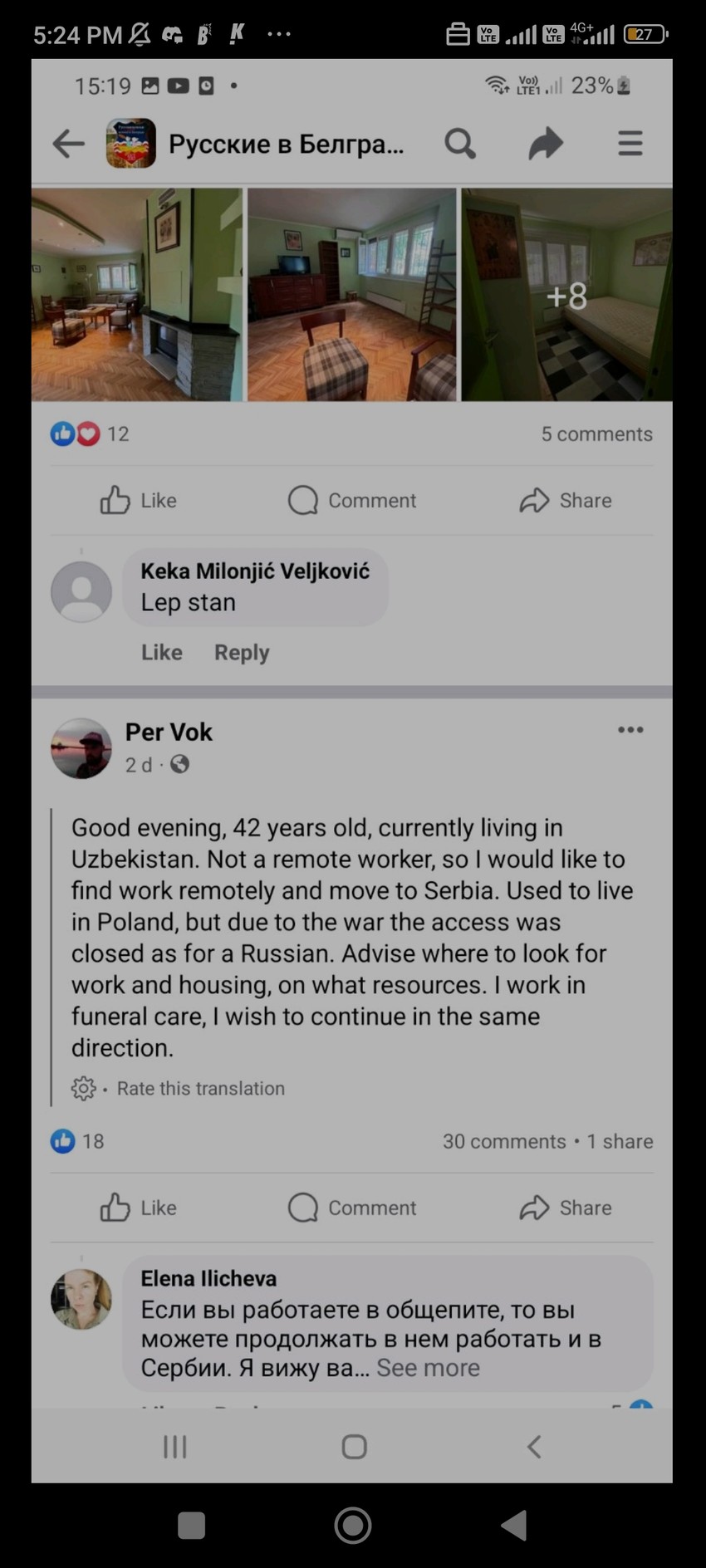Open translation settings gear icon
Screen dimensions: 706x1568
pyautogui.click(x=83, y=1088)
